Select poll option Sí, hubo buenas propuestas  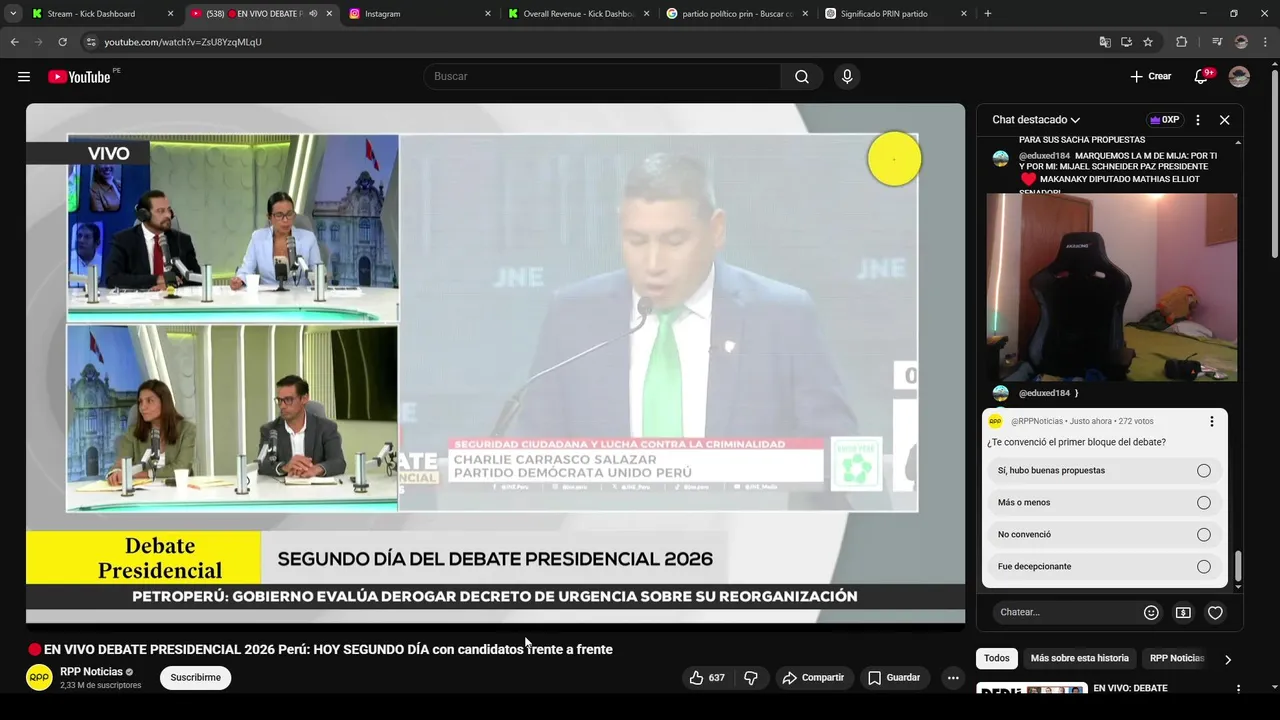(x=1104, y=471)
